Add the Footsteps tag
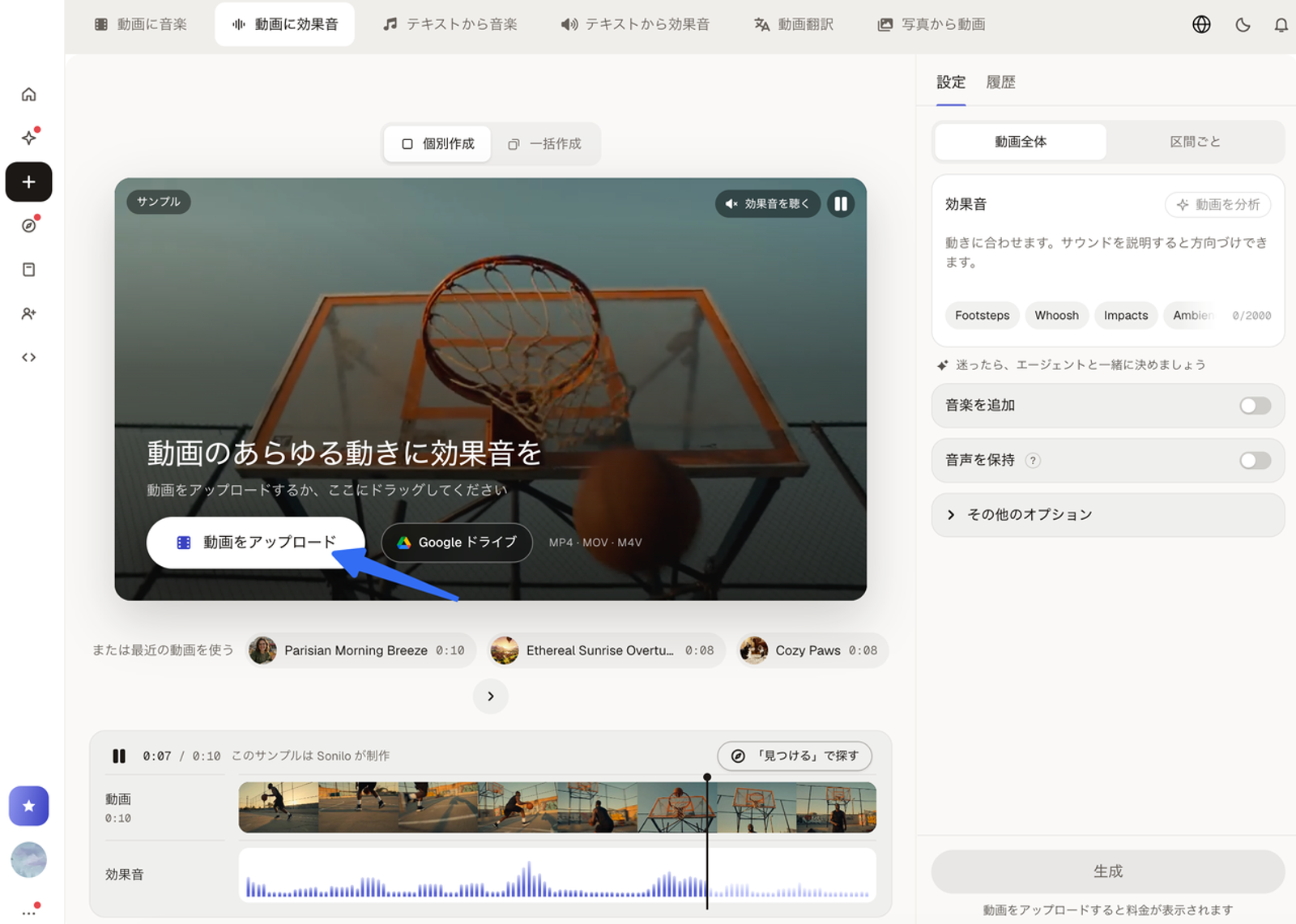 click(x=982, y=316)
